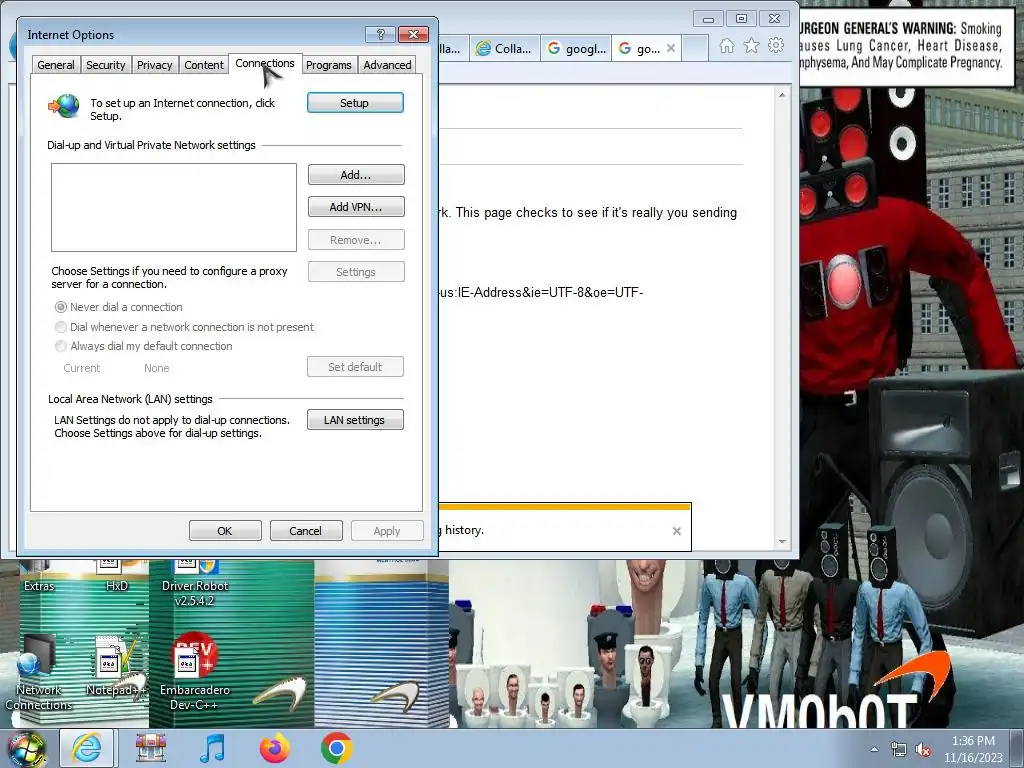The image size is (1024, 768).
Task: Click IE scrollbar down arrow
Action: 782,541
